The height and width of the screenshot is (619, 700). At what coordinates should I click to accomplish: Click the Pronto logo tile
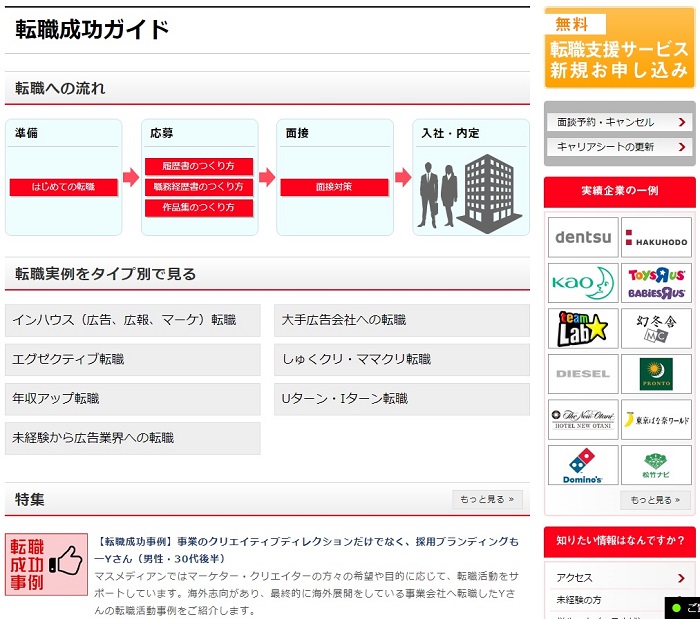click(x=656, y=374)
